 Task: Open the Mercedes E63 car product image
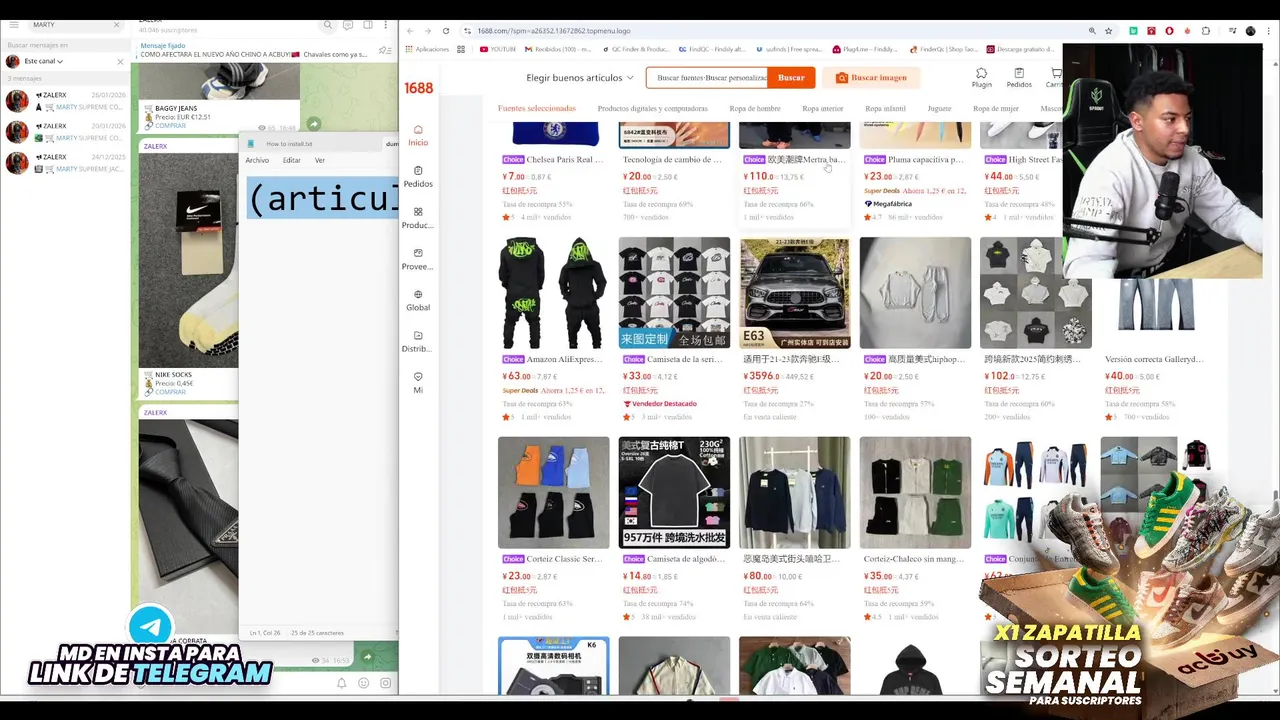tap(795, 293)
